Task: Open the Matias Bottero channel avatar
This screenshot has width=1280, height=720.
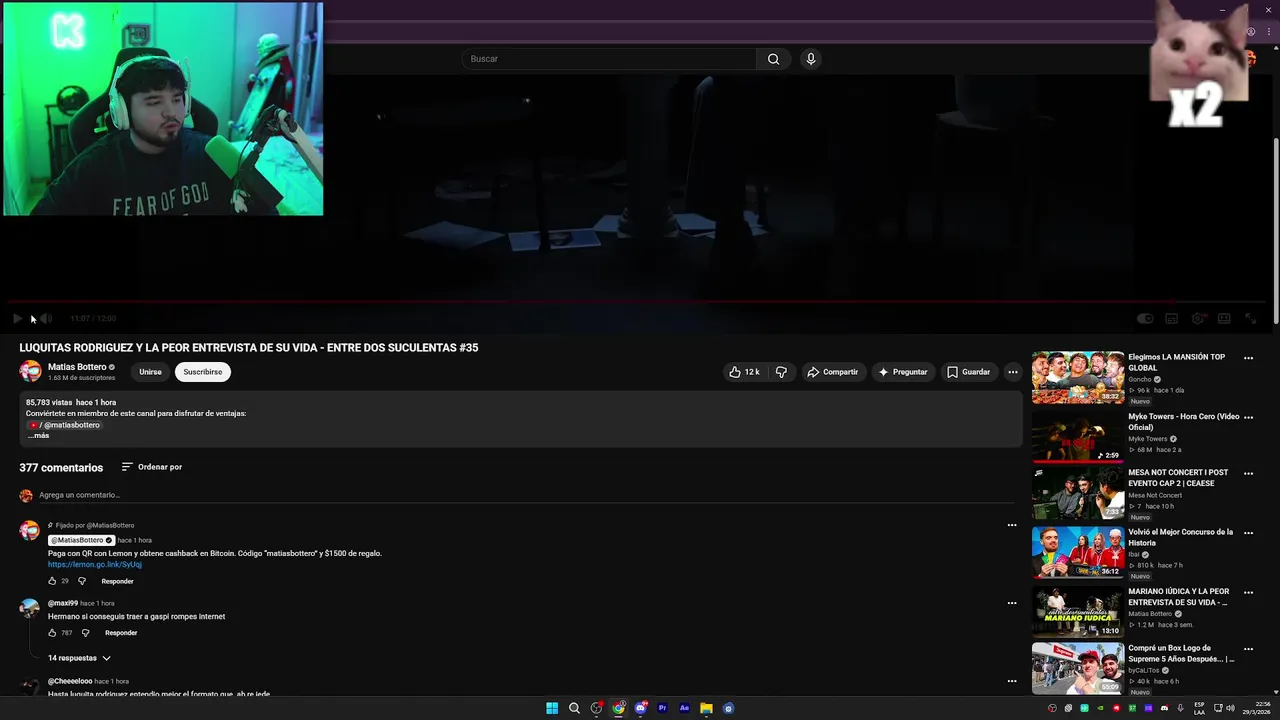Action: tap(31, 372)
